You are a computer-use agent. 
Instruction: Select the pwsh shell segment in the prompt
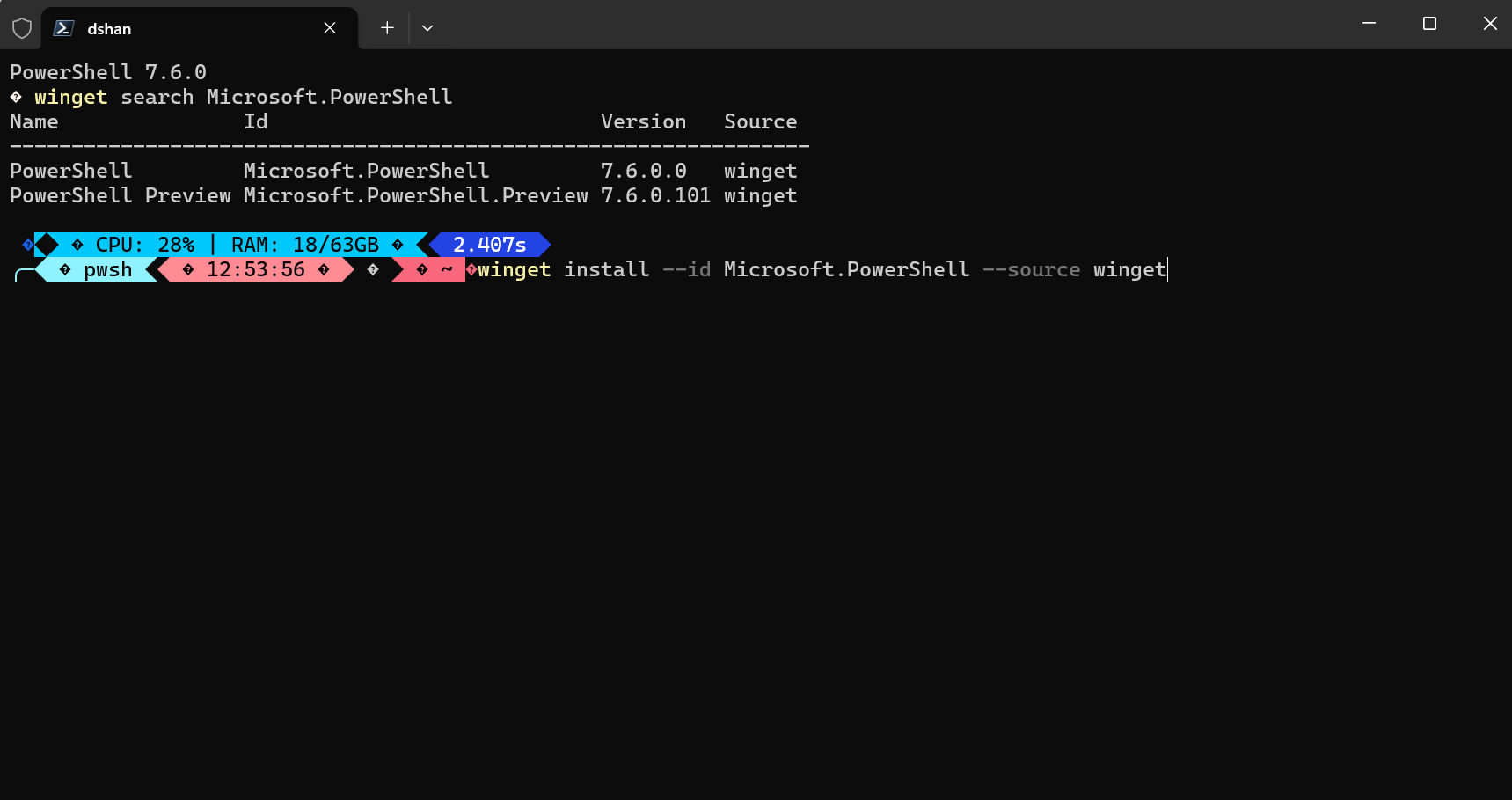pos(99,269)
